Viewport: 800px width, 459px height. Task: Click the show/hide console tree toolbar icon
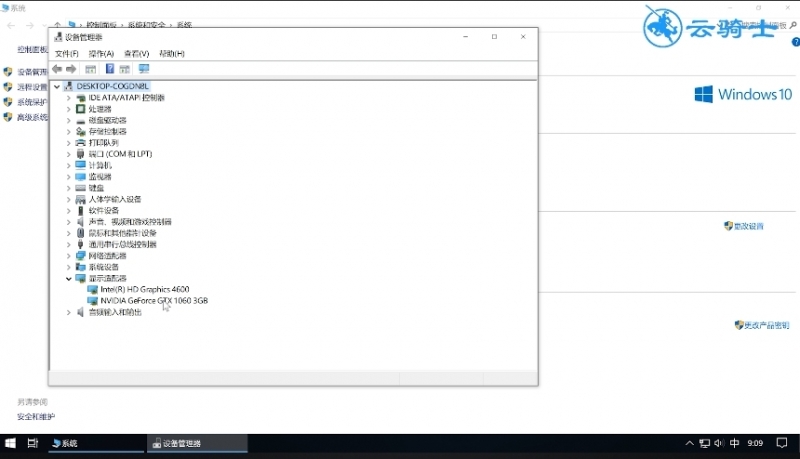[x=90, y=69]
